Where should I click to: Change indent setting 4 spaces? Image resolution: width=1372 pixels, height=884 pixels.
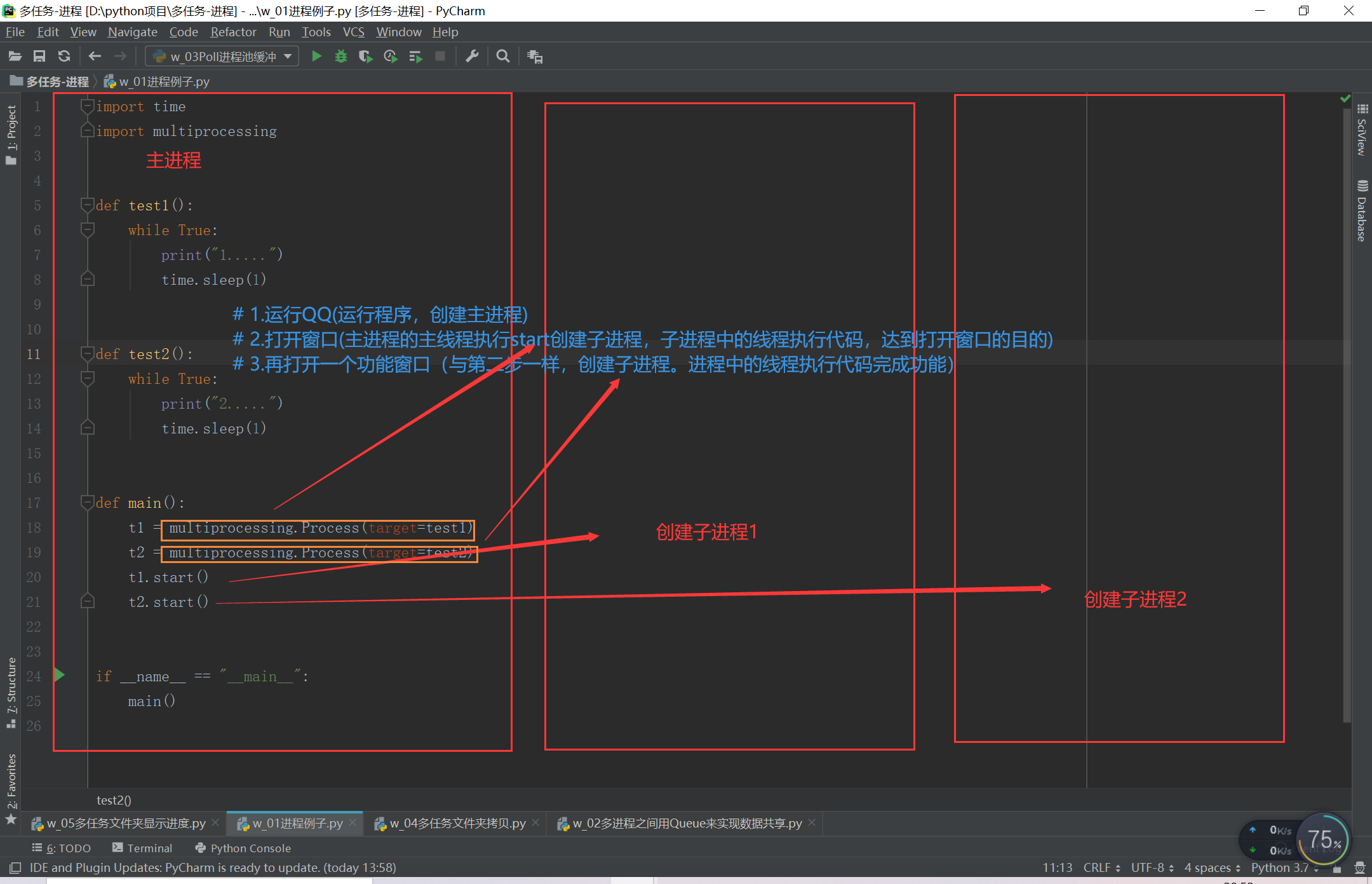point(1212,867)
